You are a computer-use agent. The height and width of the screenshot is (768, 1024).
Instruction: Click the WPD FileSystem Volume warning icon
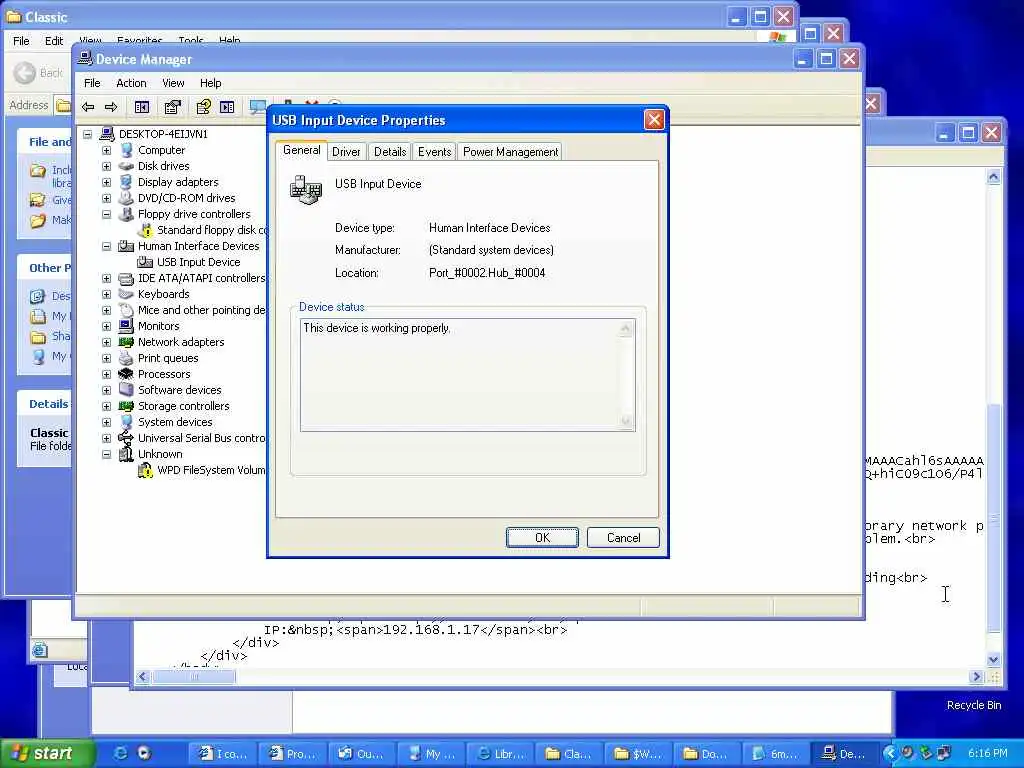point(145,470)
